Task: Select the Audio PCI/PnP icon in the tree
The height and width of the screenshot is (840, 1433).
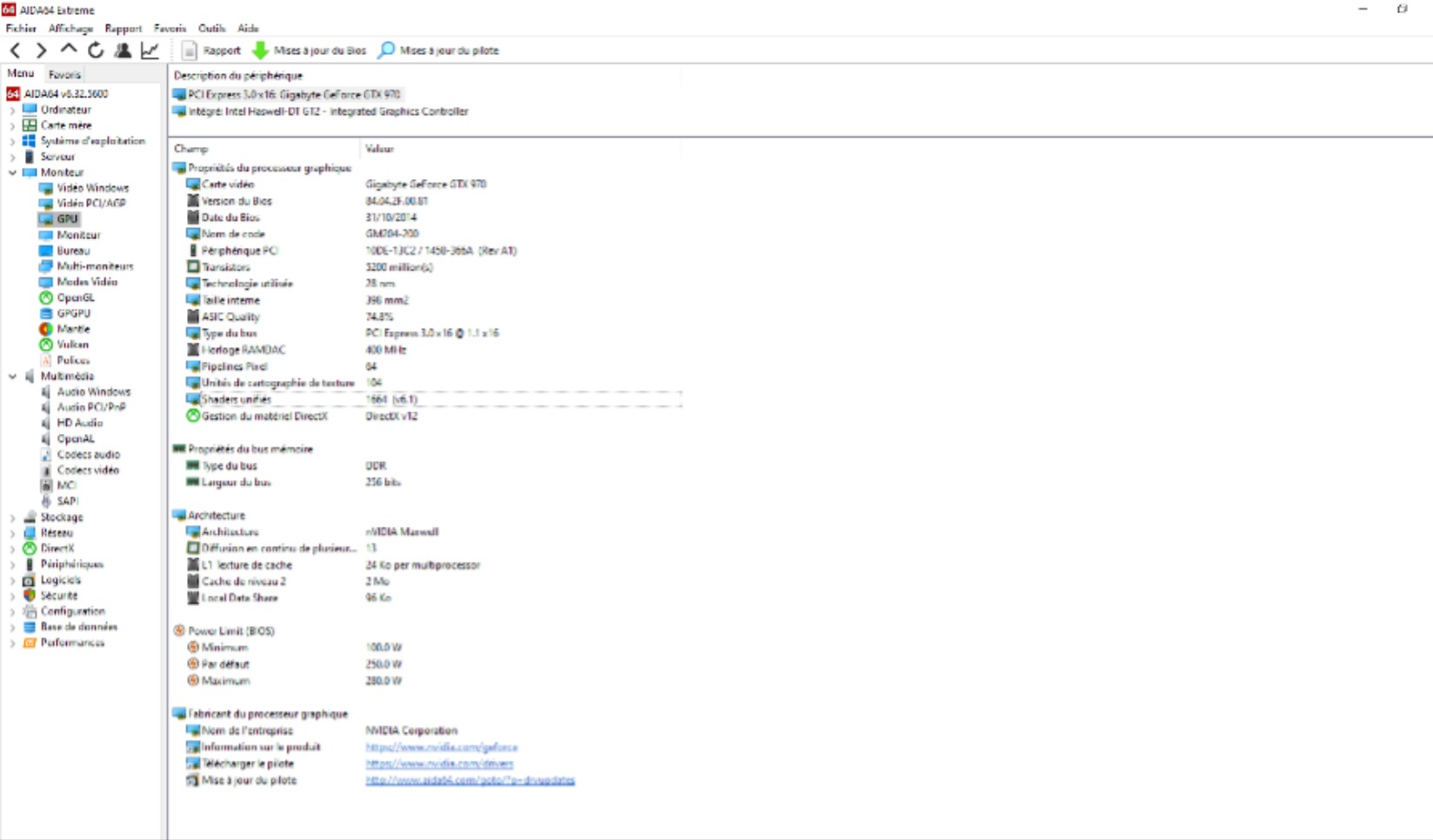Action: pos(46,408)
